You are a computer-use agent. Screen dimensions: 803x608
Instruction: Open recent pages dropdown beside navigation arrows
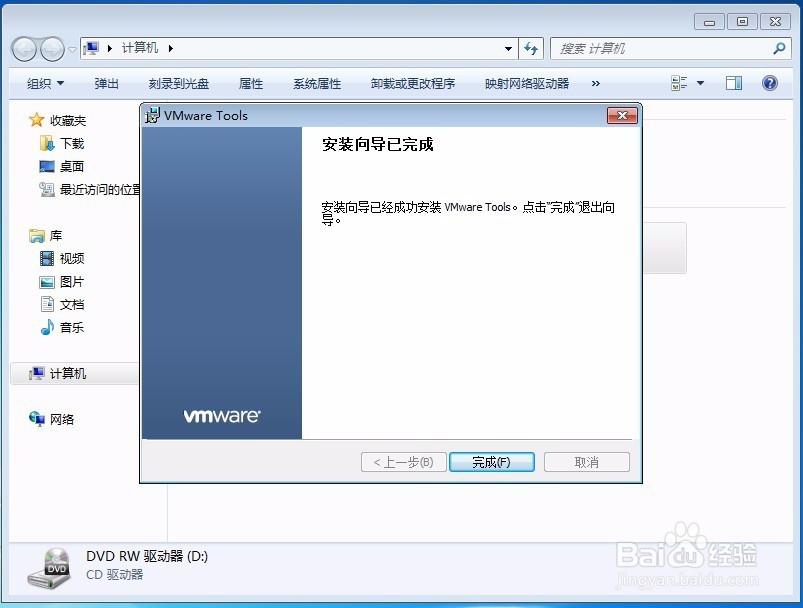coord(72,49)
